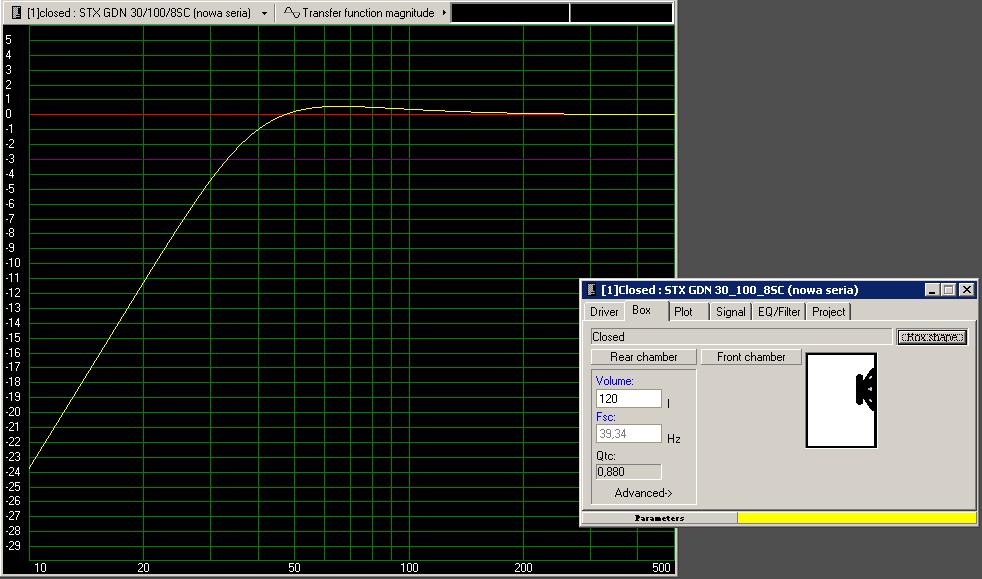Click the yellow color bar in status area
Screen dimensions: 982x579
point(856,518)
